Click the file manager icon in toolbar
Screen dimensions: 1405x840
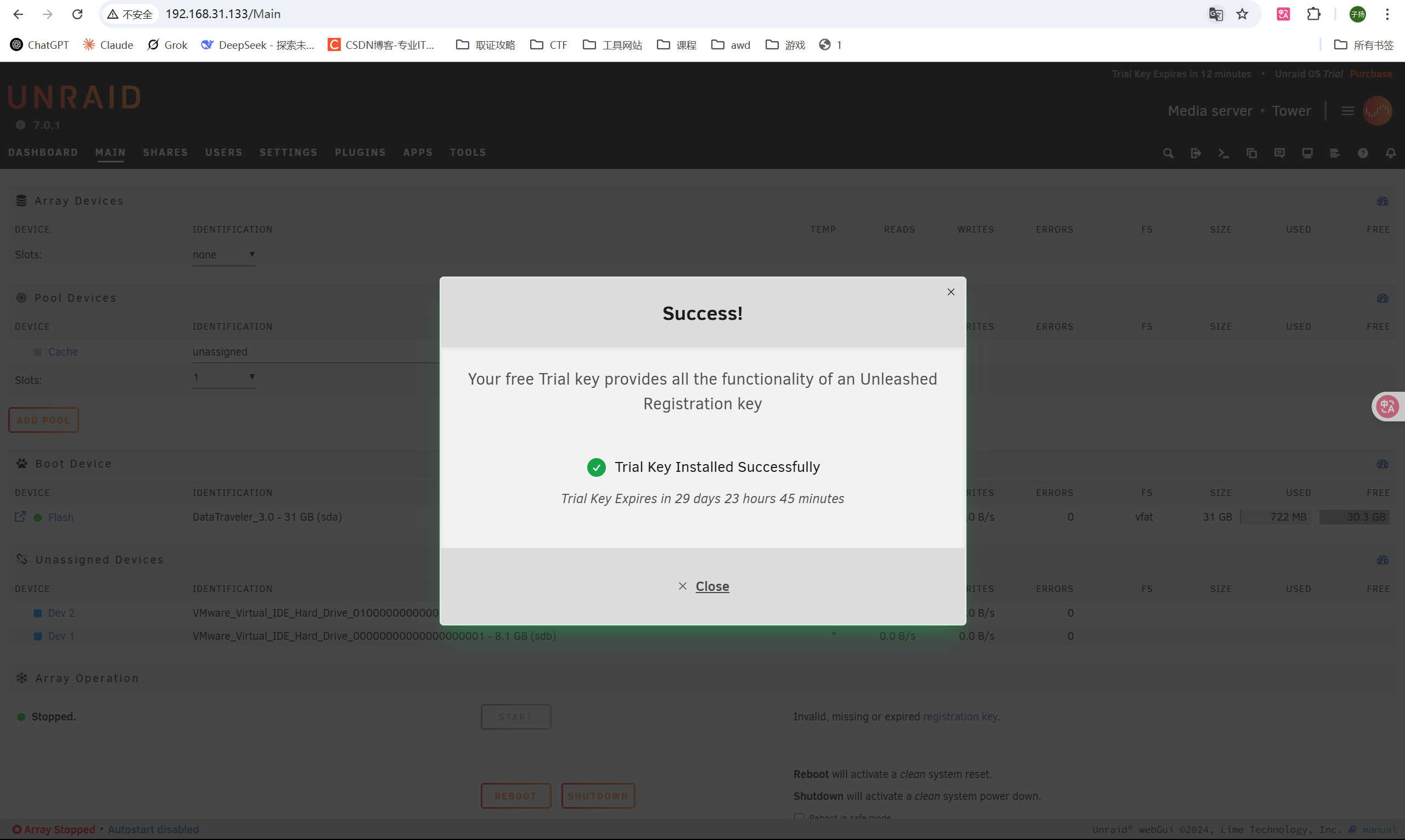tap(1251, 154)
